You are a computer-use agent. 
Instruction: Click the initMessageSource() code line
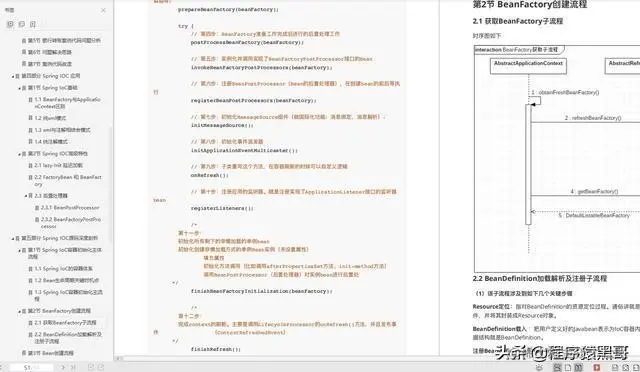[x=222, y=125]
